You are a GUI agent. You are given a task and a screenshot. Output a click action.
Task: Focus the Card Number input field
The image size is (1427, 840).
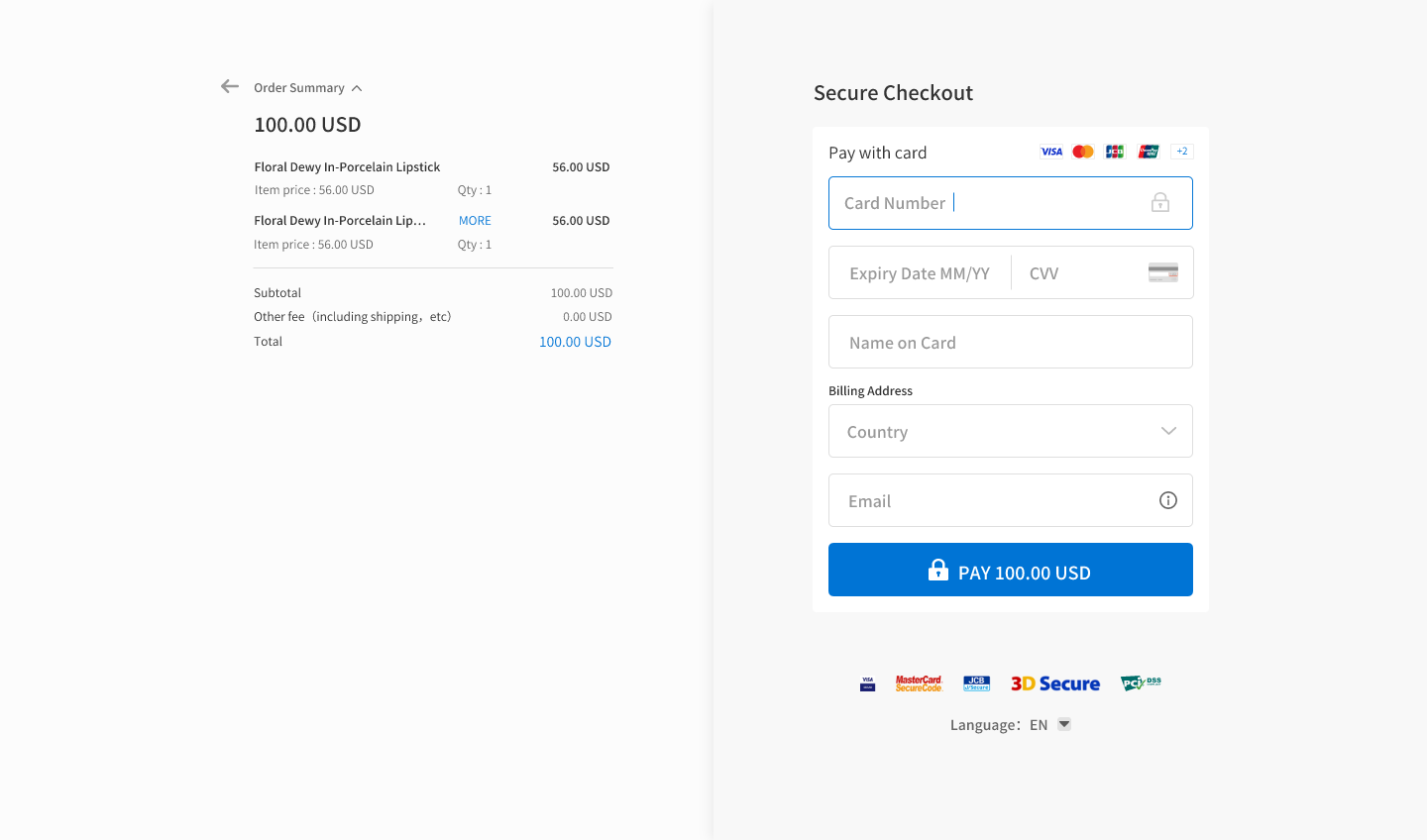click(1011, 203)
